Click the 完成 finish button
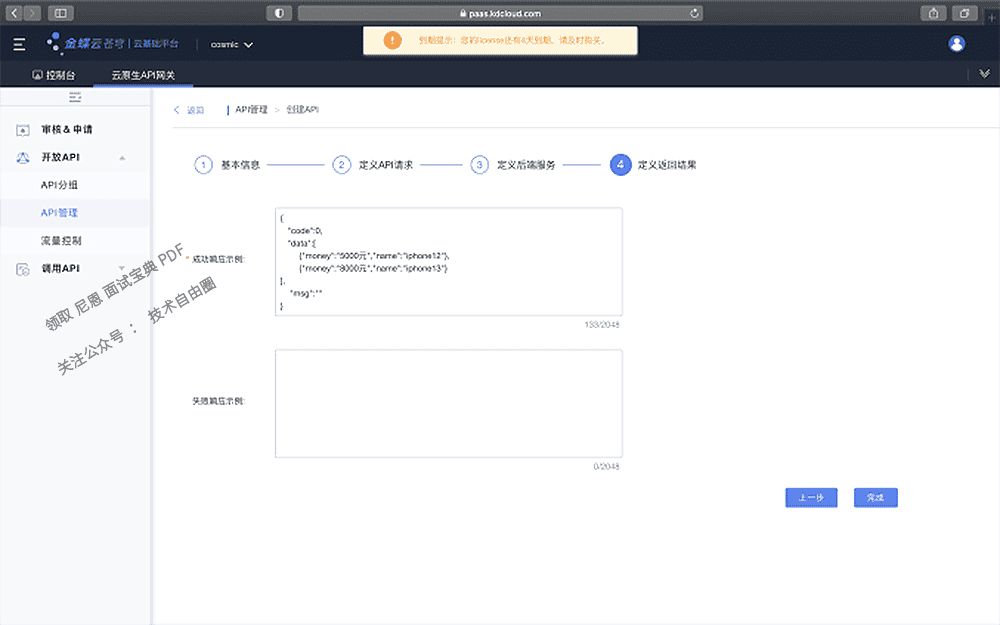1000x625 pixels. [x=874, y=497]
